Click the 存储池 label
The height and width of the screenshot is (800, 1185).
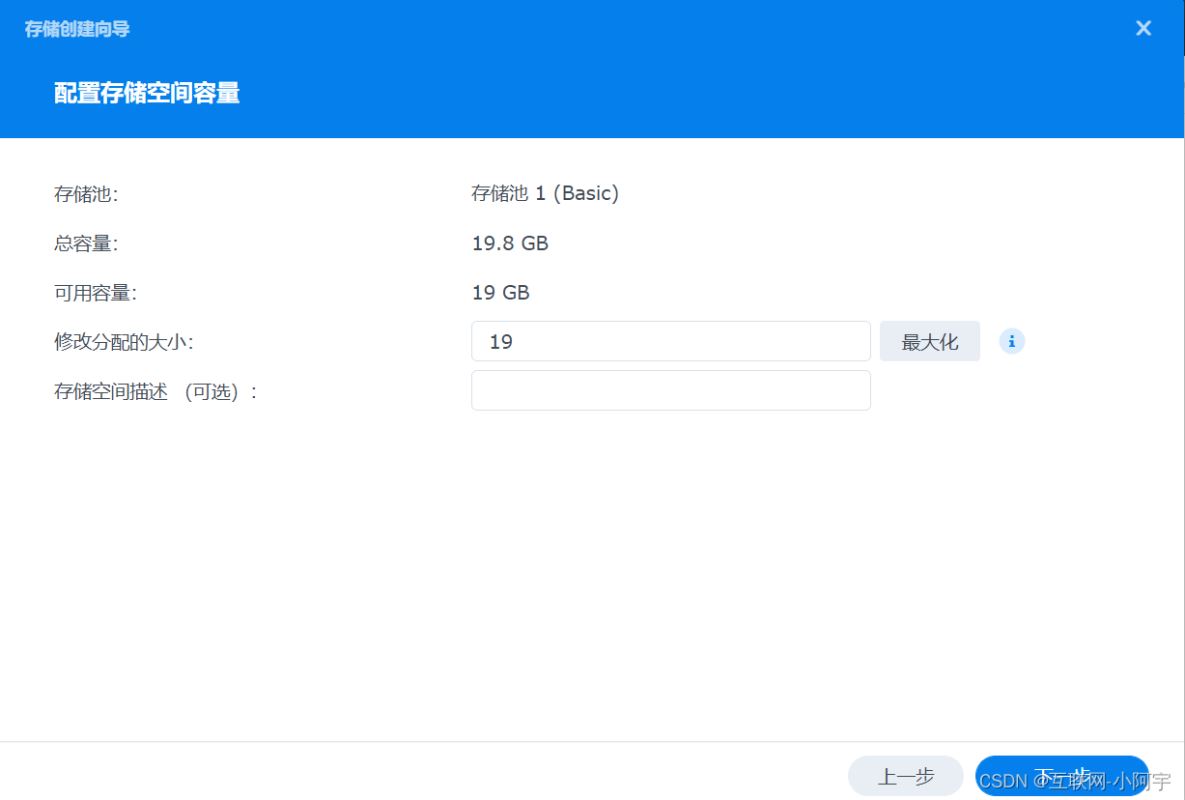[86, 194]
